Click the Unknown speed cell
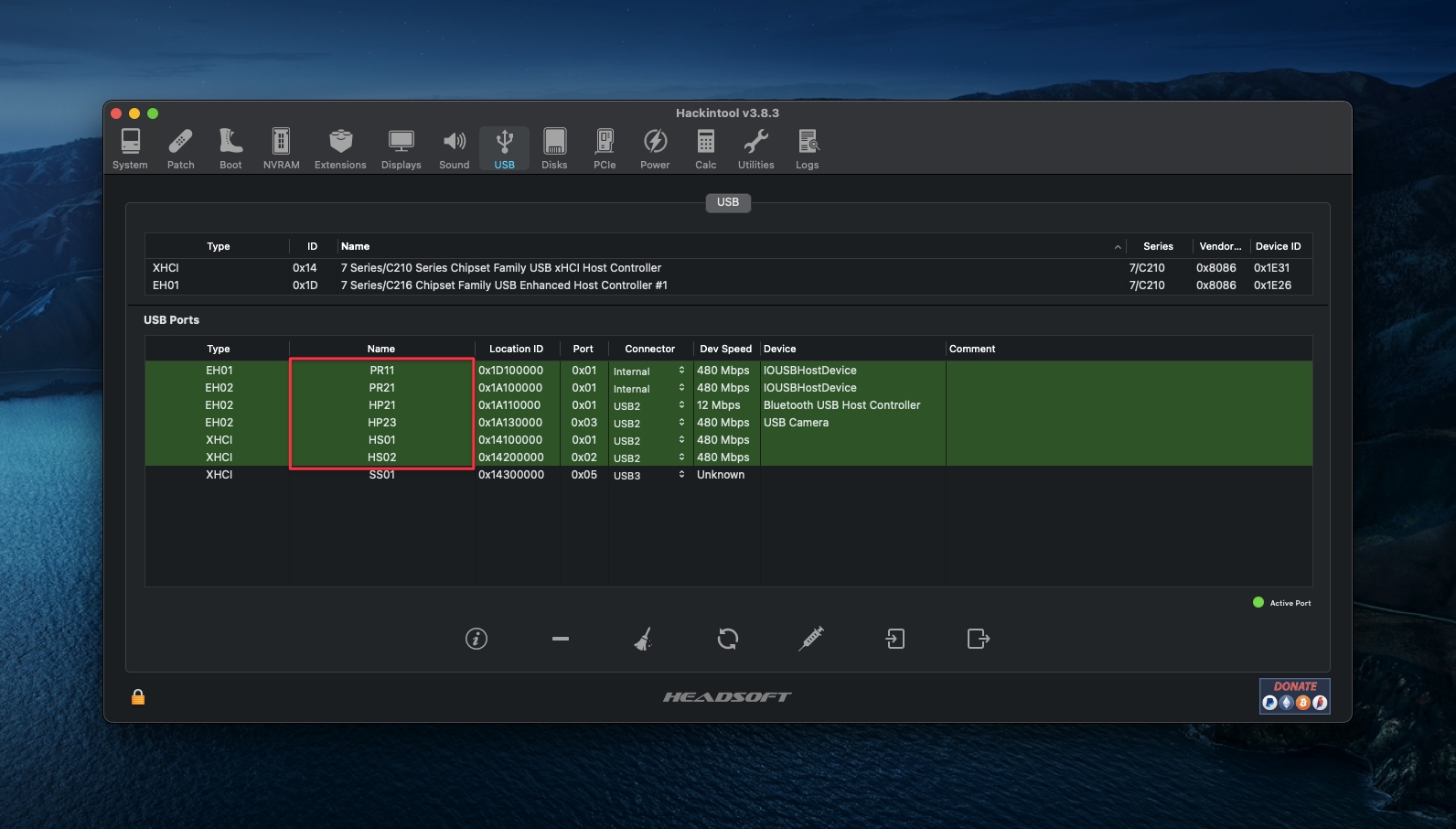The image size is (1456, 829). coord(721,475)
